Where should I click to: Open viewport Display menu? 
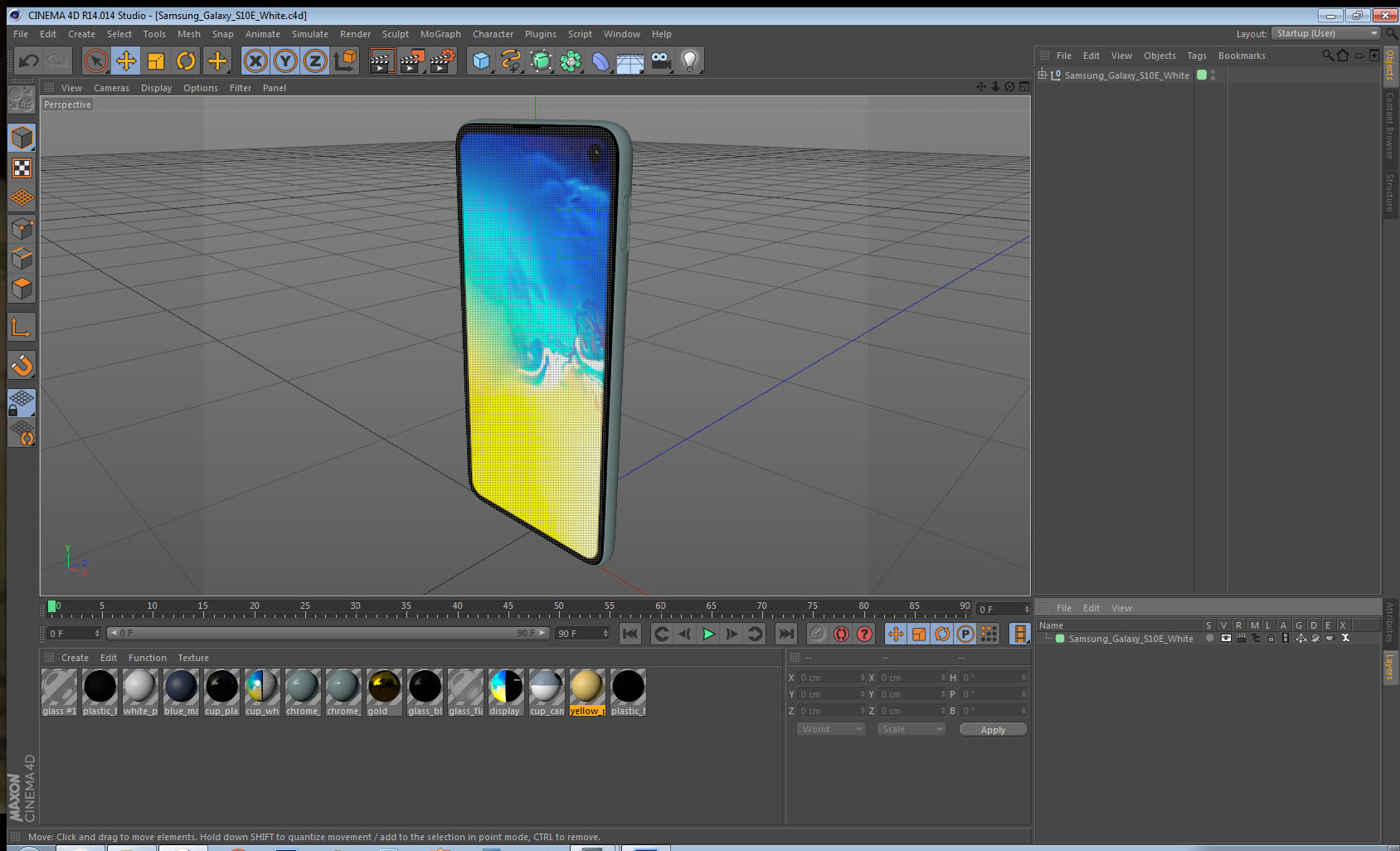click(156, 88)
